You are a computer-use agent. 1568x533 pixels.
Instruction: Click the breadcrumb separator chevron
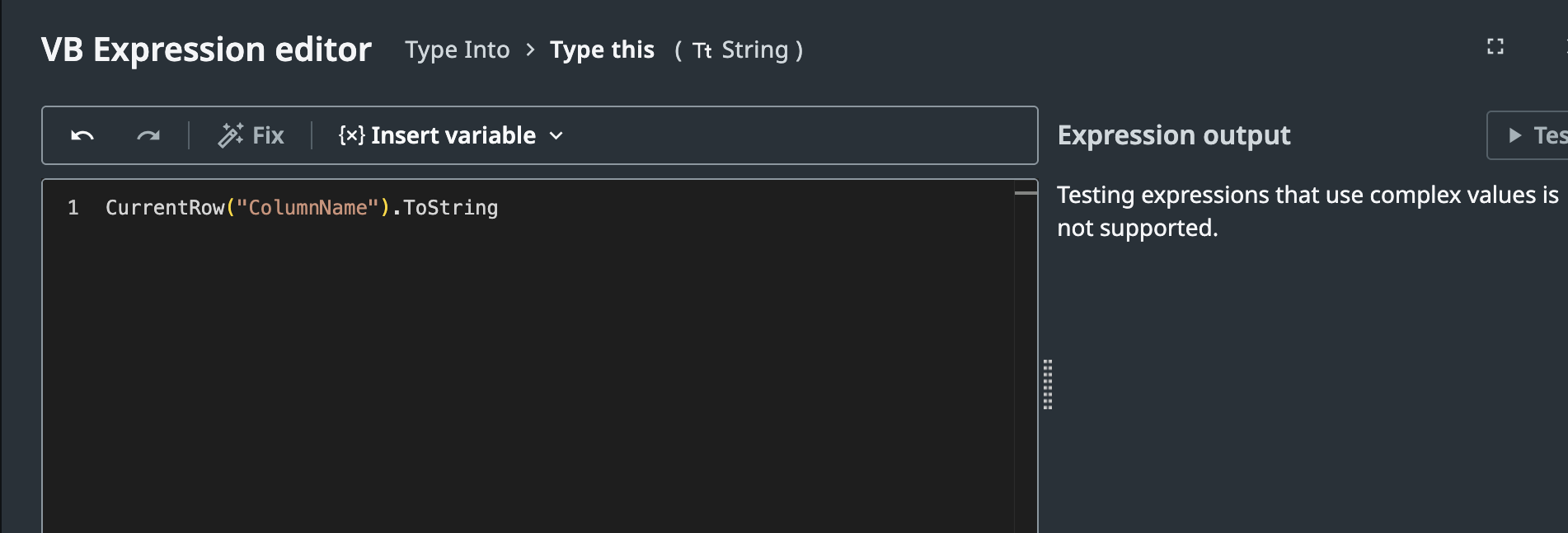530,50
